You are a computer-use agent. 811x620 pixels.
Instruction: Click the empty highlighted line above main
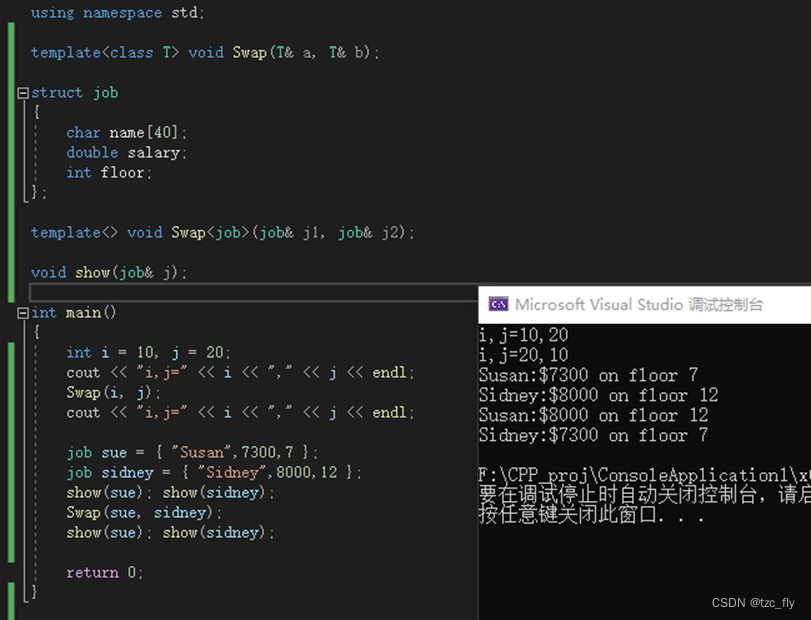click(x=254, y=292)
